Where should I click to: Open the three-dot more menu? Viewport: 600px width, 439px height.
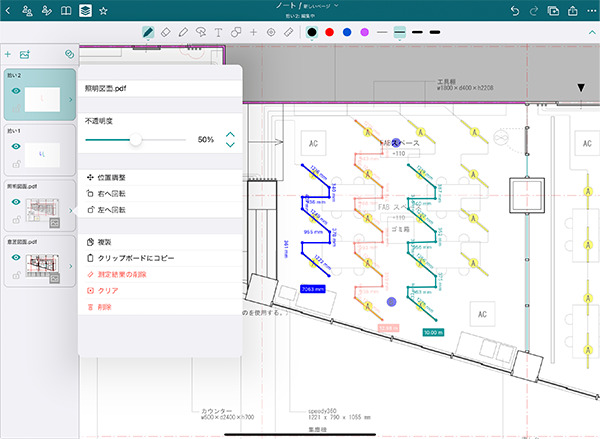(x=592, y=11)
